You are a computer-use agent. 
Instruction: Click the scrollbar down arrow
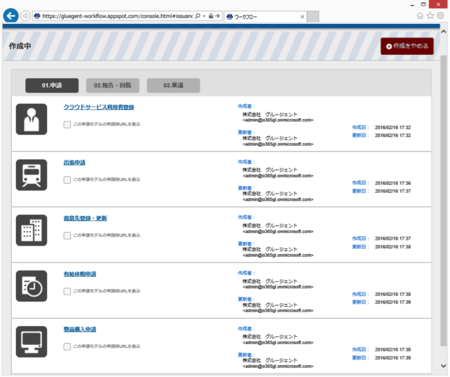point(443,366)
